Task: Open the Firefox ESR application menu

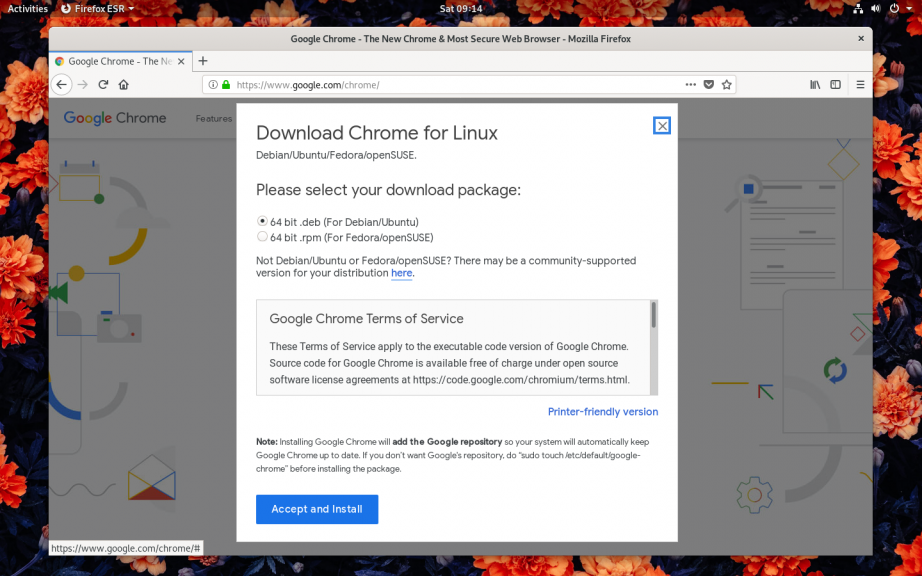Action: (97, 8)
